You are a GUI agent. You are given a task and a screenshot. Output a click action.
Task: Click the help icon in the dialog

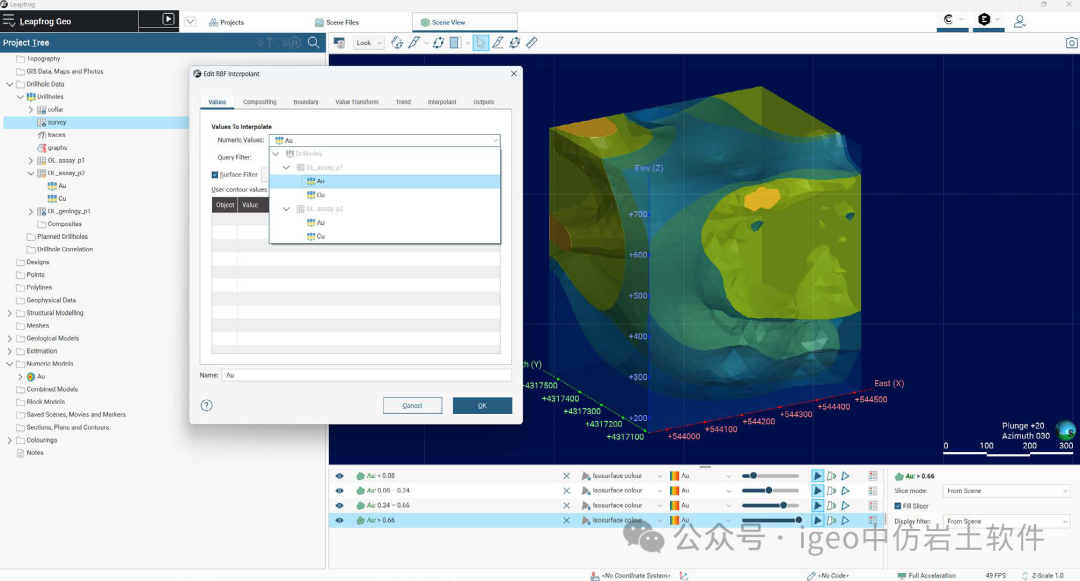point(207,405)
